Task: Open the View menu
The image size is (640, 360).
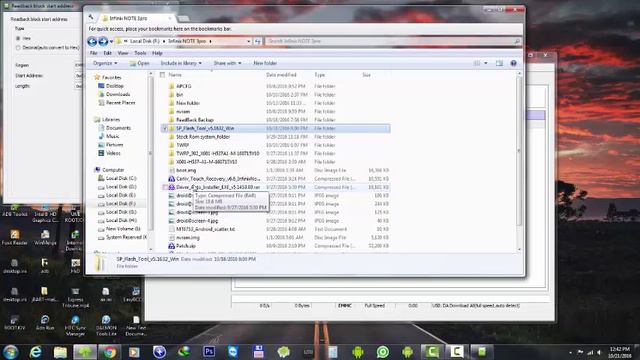Action: [x=123, y=53]
